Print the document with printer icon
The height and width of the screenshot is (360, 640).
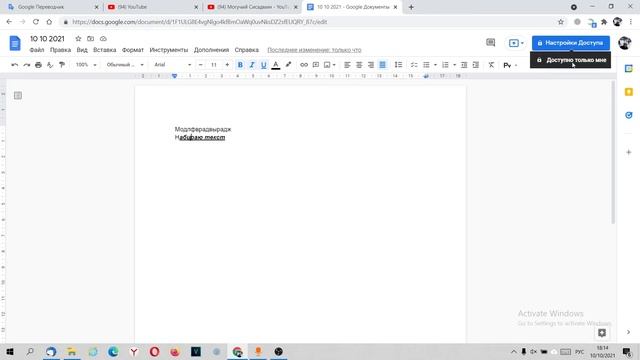tap(38, 65)
